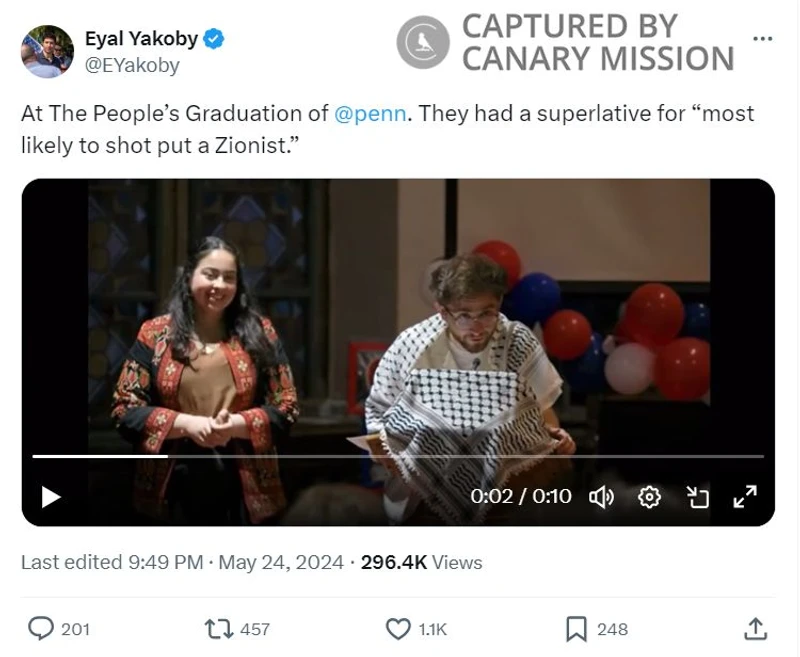Screen dimensions: 800x657
Task: Click the 296.4K Views count
Action: [x=421, y=562]
